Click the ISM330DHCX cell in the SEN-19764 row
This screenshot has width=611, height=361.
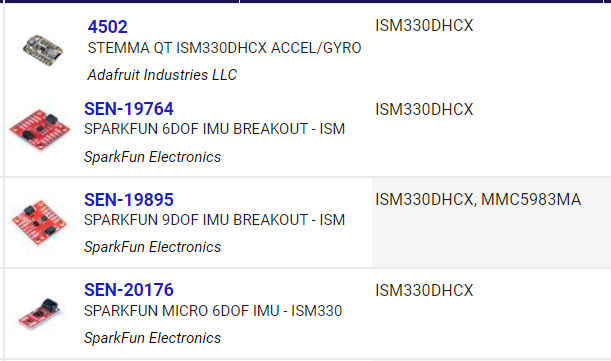[x=424, y=110]
